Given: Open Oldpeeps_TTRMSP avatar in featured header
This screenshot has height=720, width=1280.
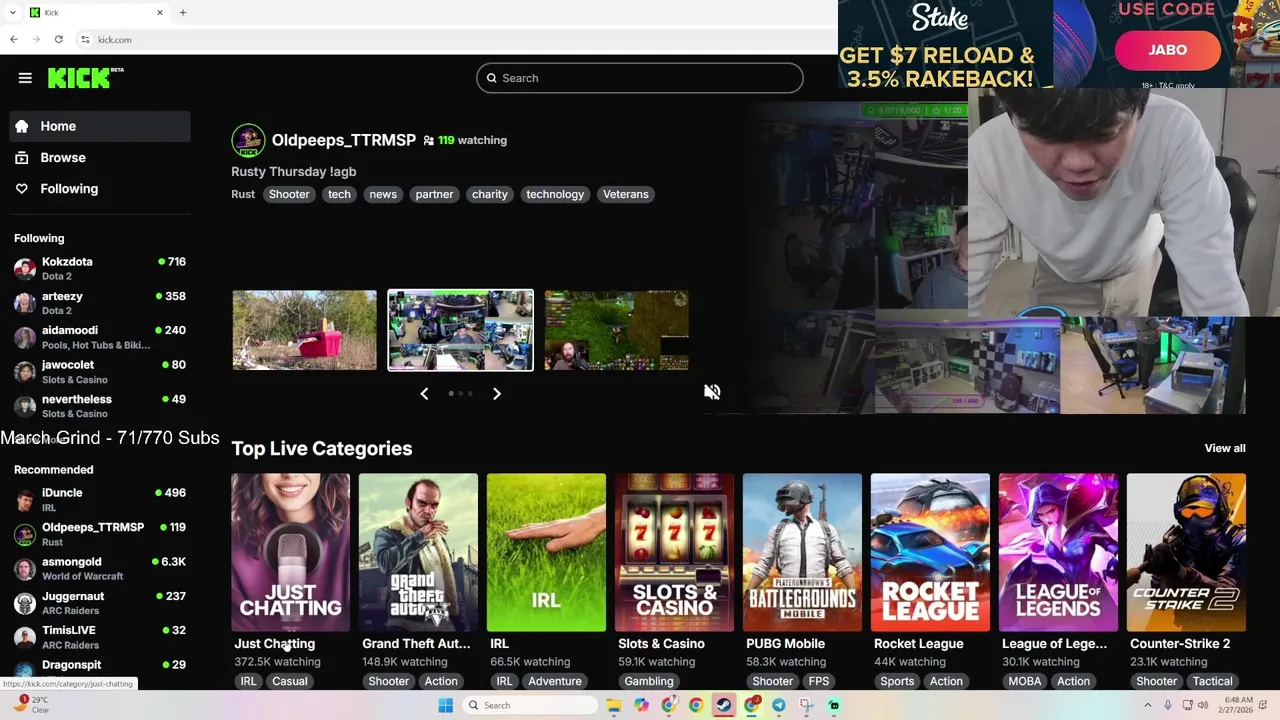Looking at the screenshot, I should (x=248, y=141).
